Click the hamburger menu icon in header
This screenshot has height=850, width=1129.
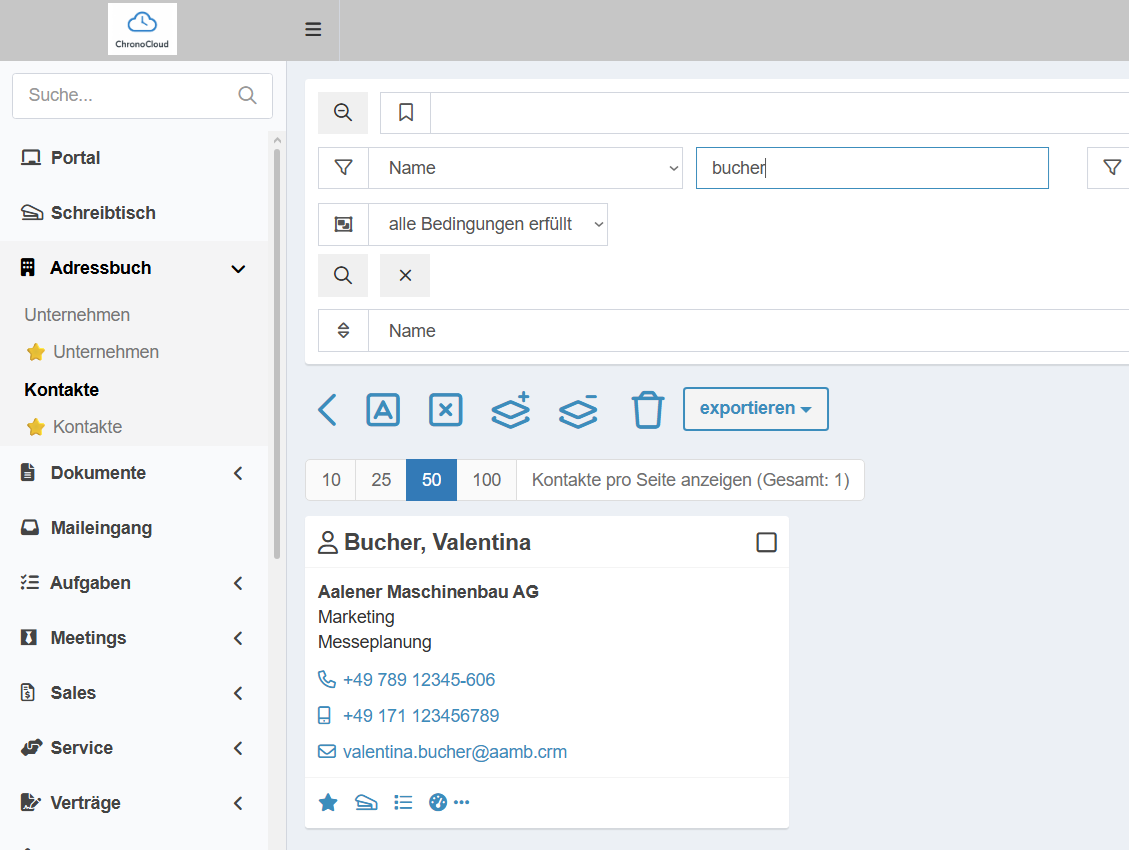click(312, 30)
